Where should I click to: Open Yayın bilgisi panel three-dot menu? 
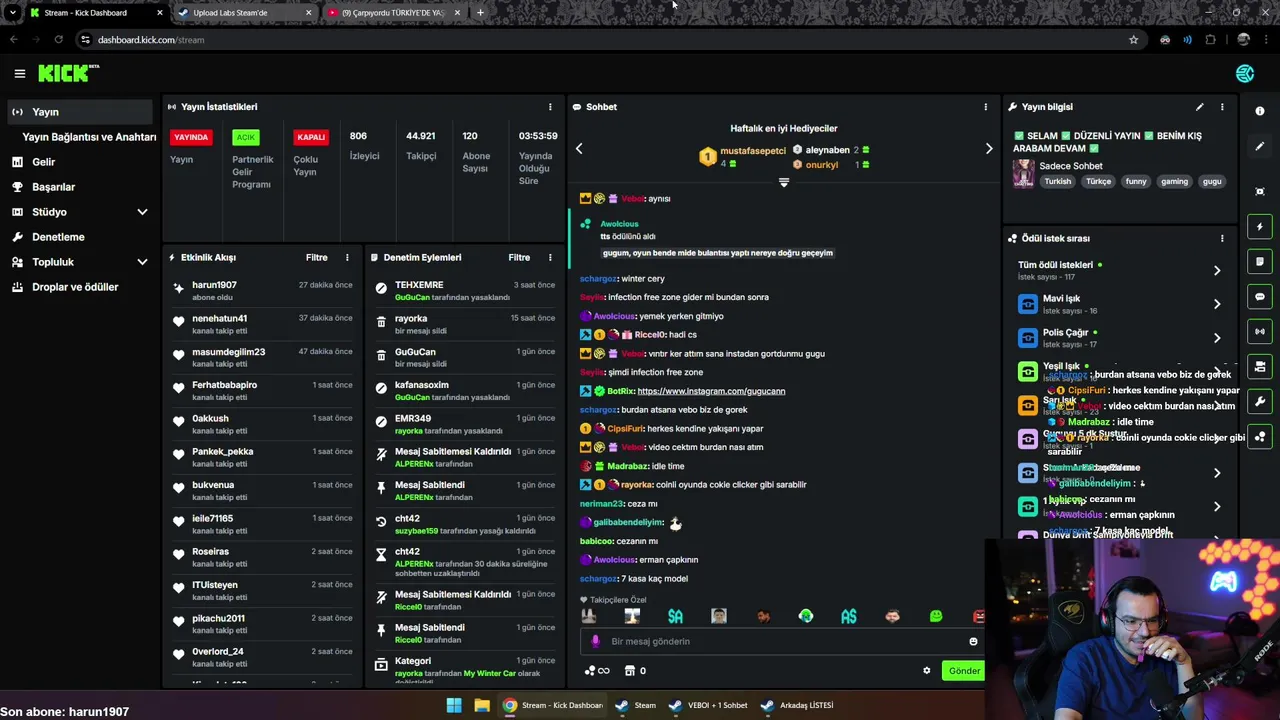1221,107
